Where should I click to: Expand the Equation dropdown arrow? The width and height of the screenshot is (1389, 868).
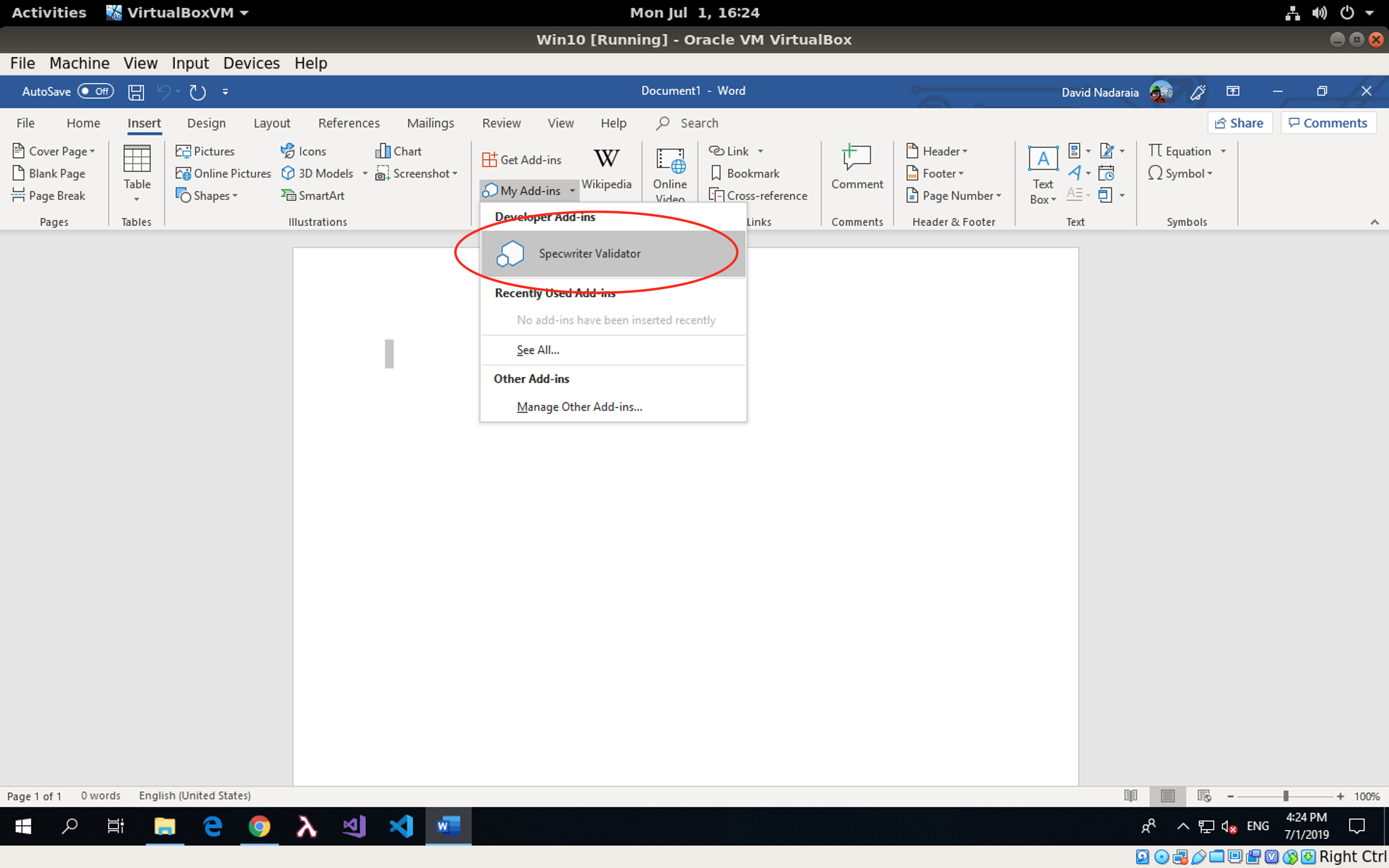point(1223,151)
